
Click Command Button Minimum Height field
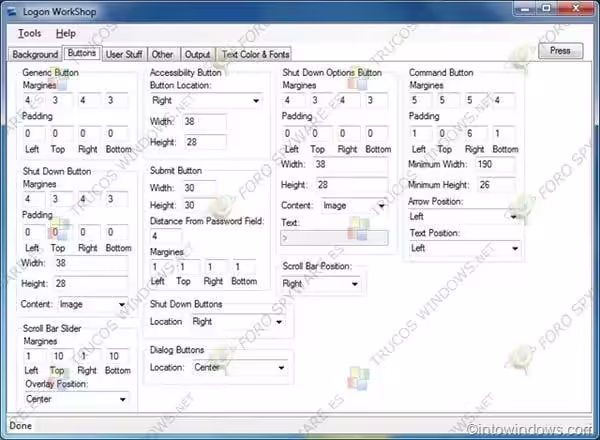pyautogui.click(x=496, y=185)
